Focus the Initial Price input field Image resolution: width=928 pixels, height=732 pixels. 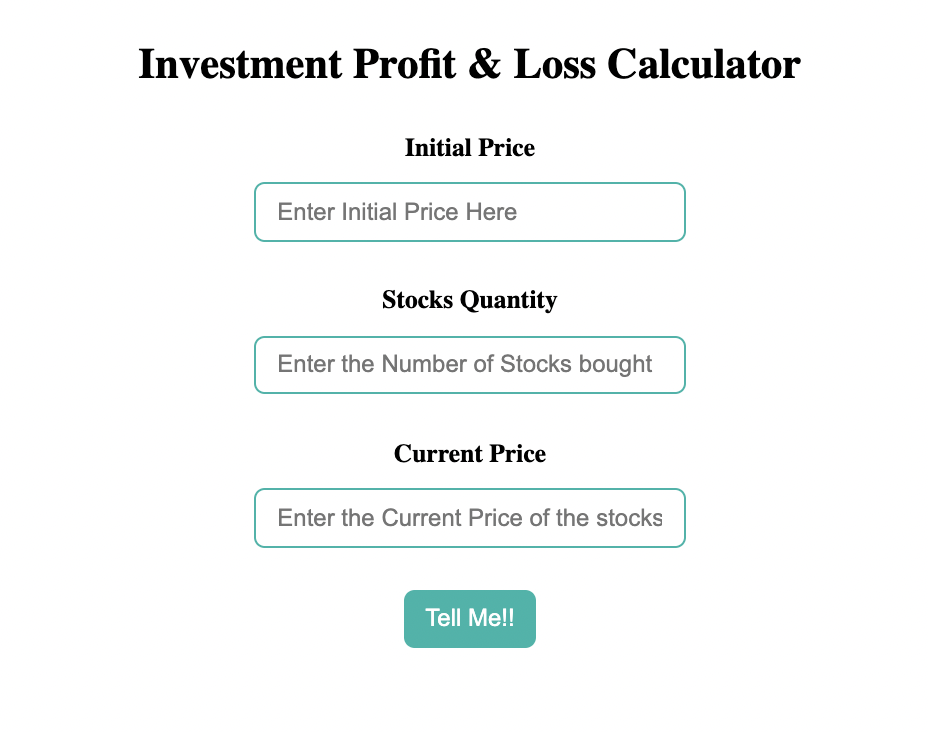click(470, 212)
